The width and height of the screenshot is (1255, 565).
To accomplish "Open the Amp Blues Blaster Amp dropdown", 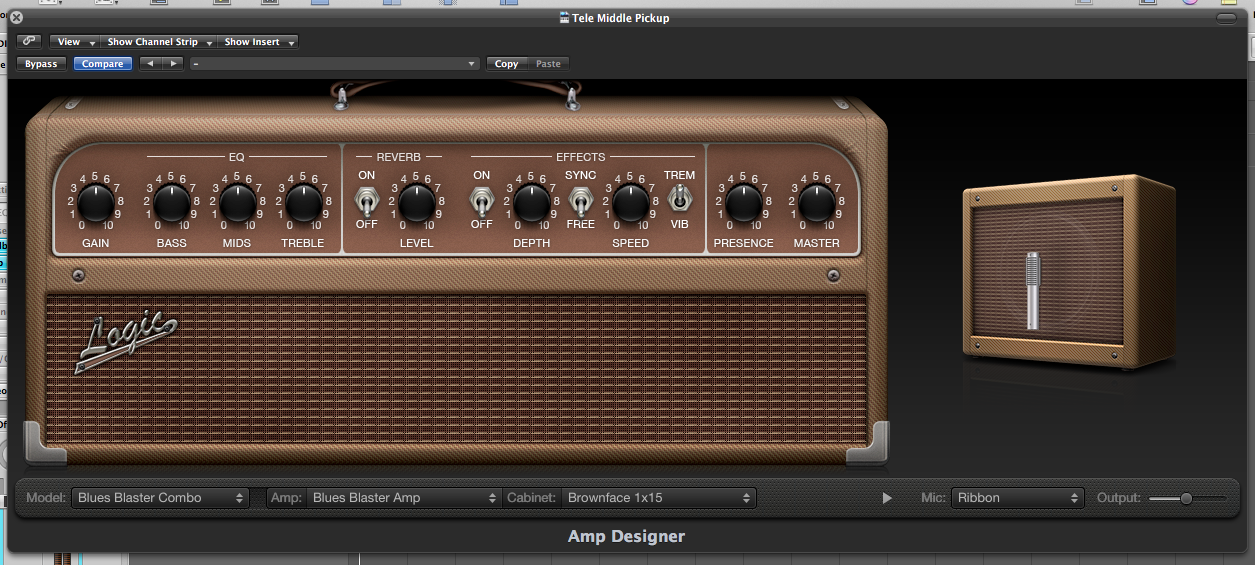I will [x=404, y=498].
